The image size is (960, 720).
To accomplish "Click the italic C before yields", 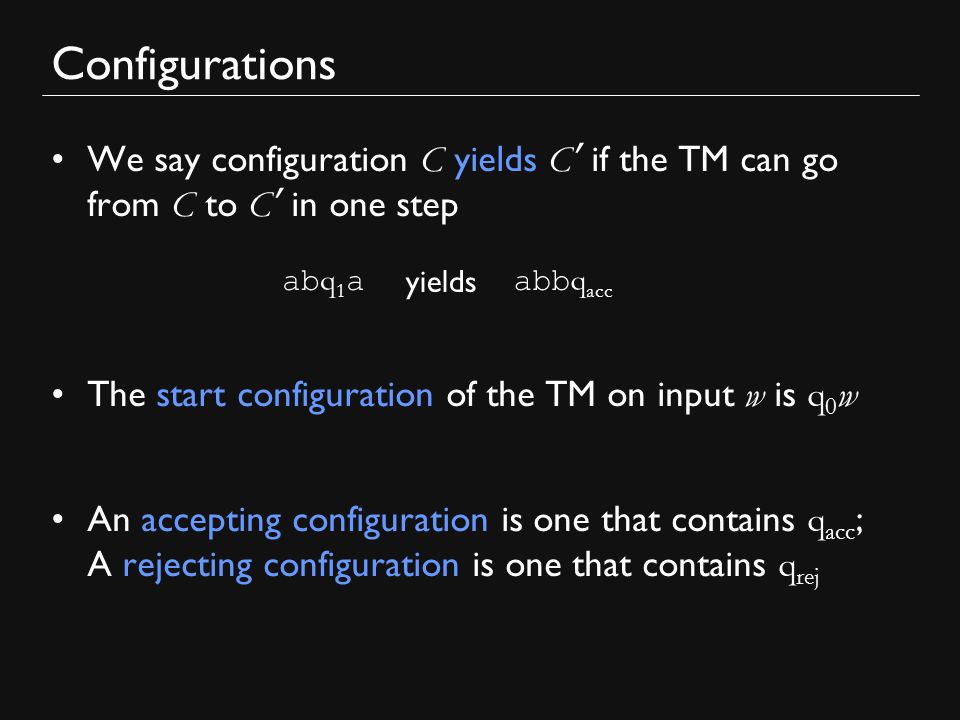I will (x=432, y=161).
